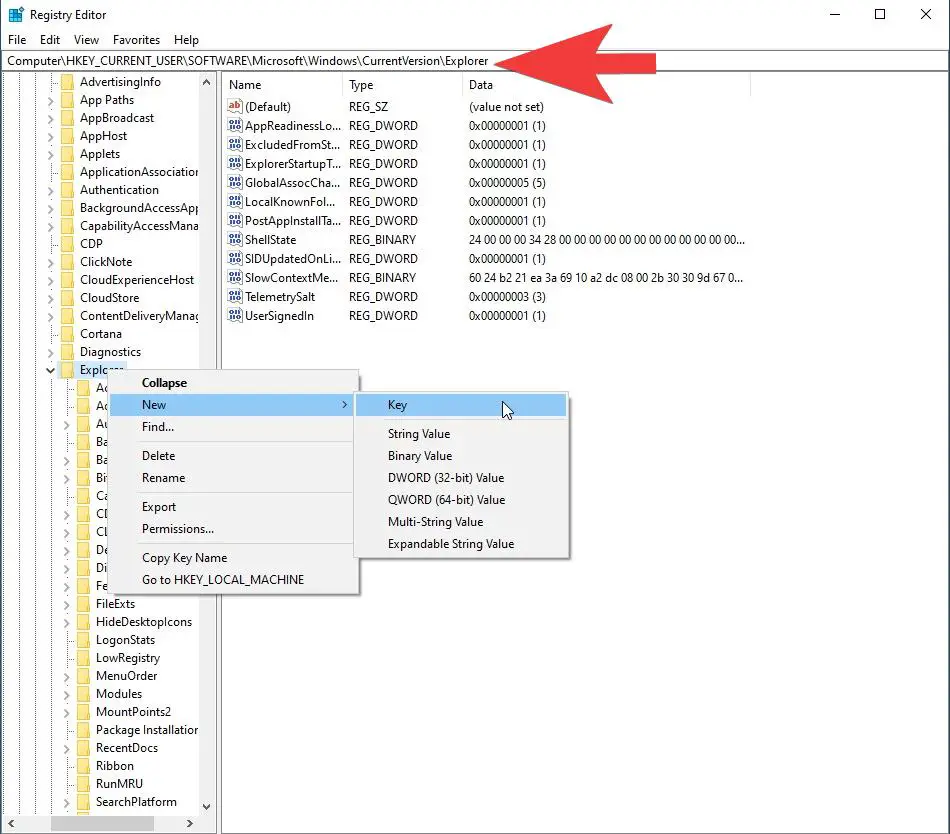
Task: Select the ClickNote tree key
Action: pos(106,262)
